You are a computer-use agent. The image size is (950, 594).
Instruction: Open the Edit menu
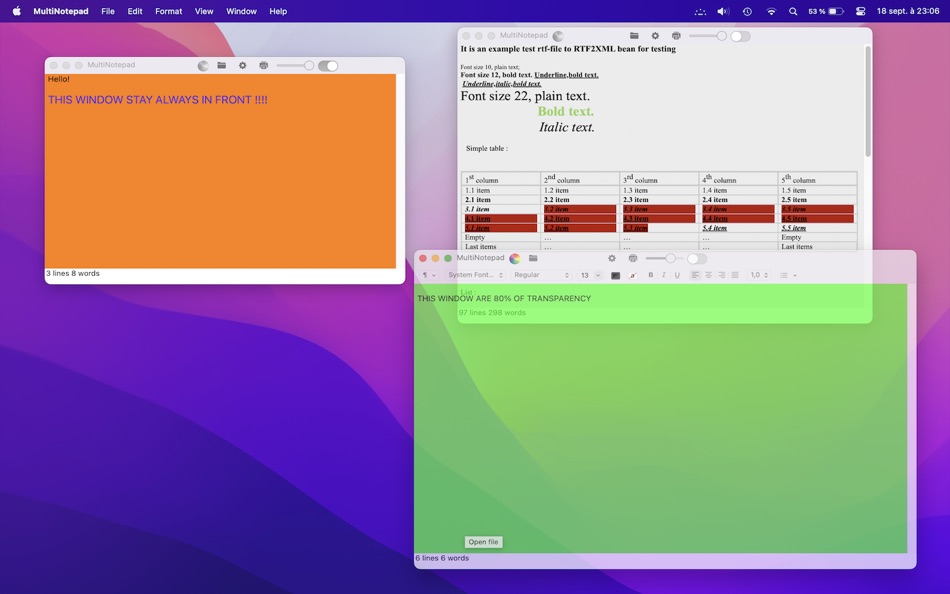(135, 12)
